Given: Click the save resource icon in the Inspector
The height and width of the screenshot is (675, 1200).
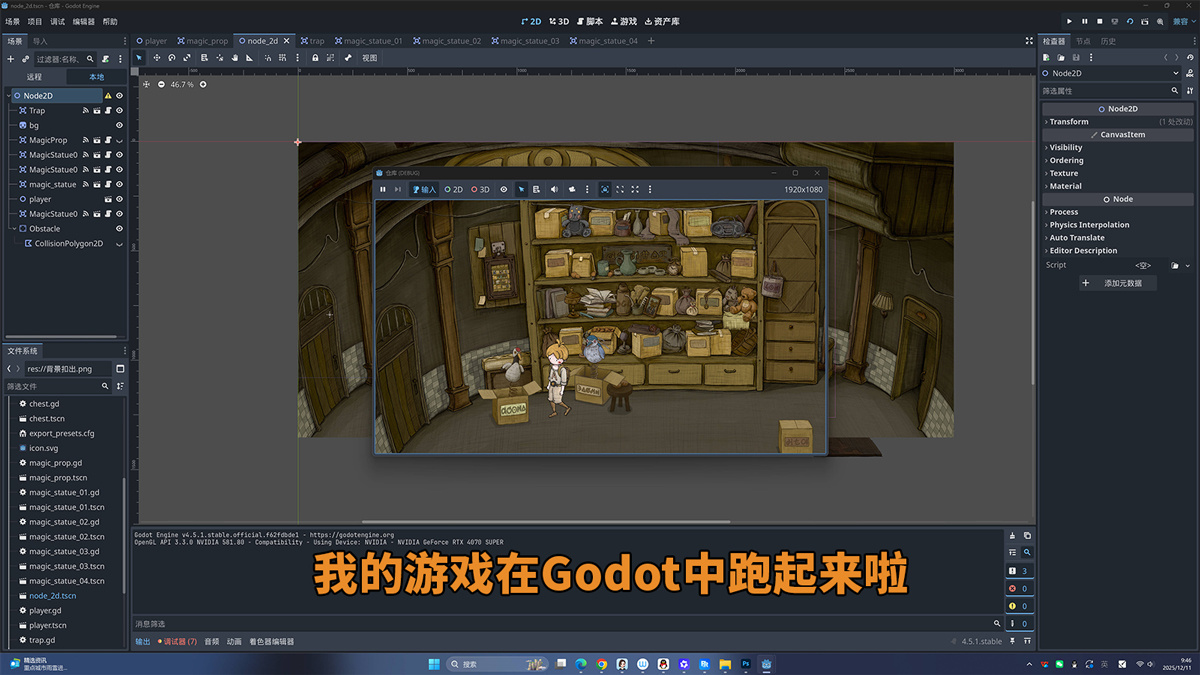Looking at the screenshot, I should (1075, 58).
